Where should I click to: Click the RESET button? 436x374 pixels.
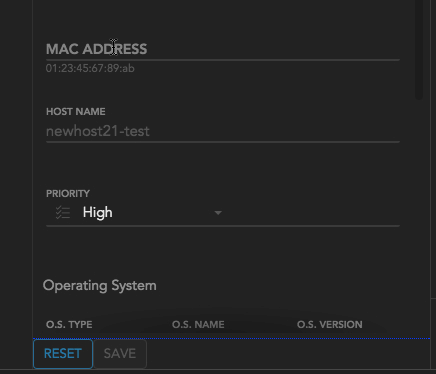click(x=63, y=354)
